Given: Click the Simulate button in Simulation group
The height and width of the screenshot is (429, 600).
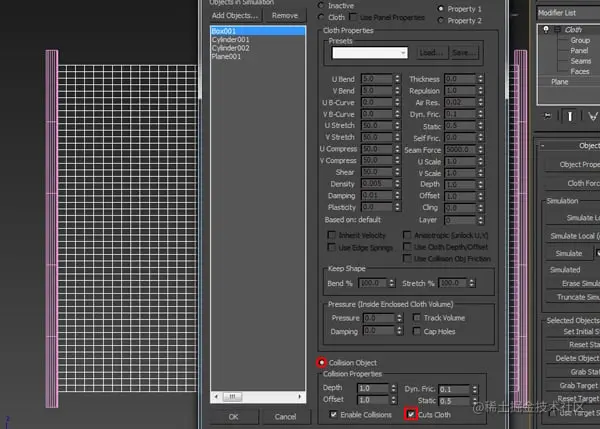Looking at the screenshot, I should tap(569, 253).
